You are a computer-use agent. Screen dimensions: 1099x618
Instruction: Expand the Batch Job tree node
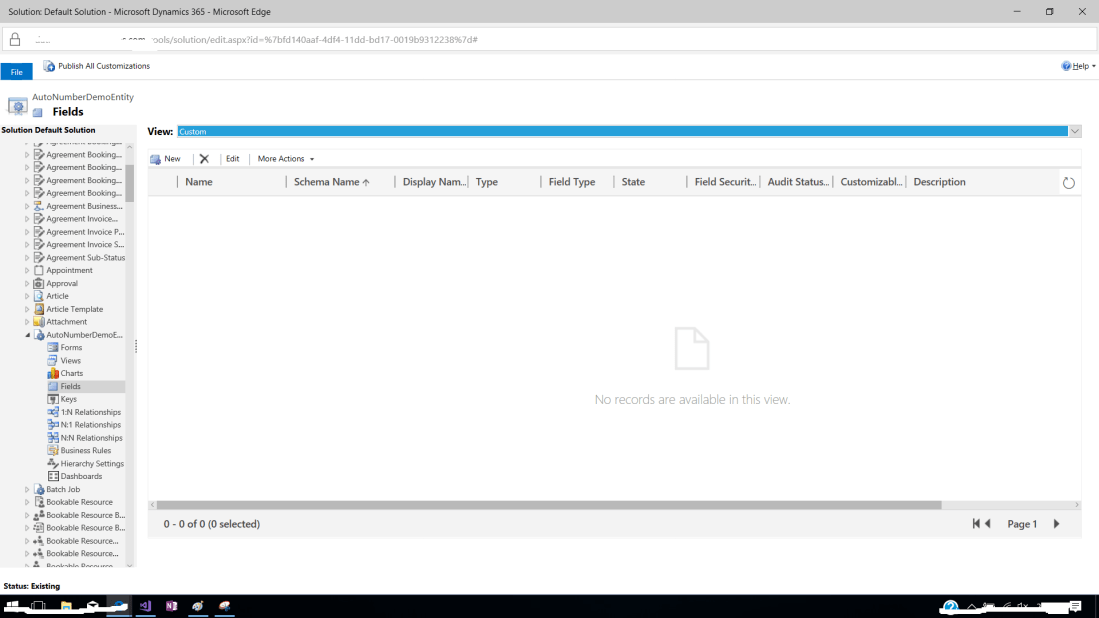pos(28,490)
